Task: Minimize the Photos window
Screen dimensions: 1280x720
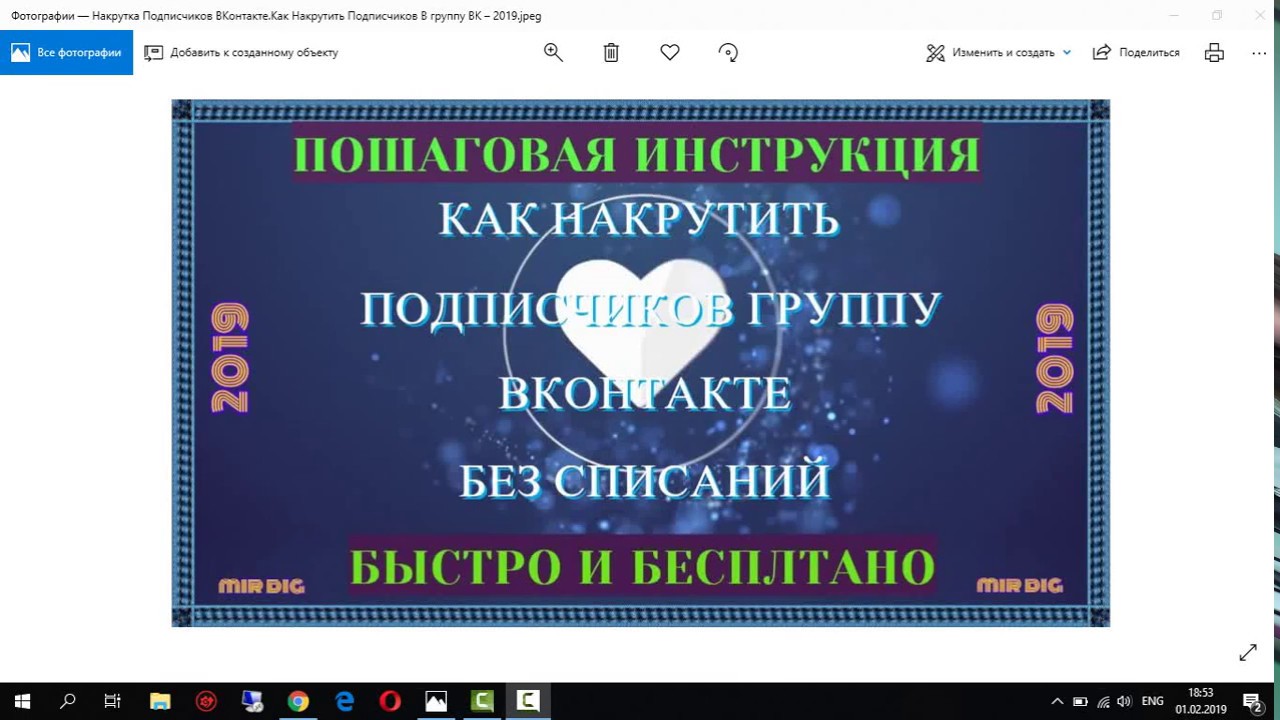Action: (x=1174, y=15)
